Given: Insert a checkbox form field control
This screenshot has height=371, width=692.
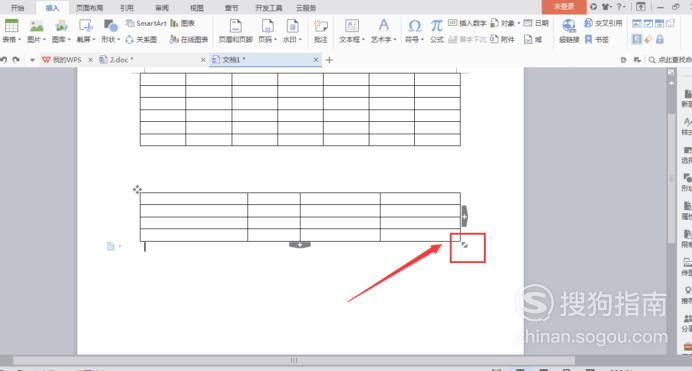Looking at the screenshot, I should (x=648, y=23).
